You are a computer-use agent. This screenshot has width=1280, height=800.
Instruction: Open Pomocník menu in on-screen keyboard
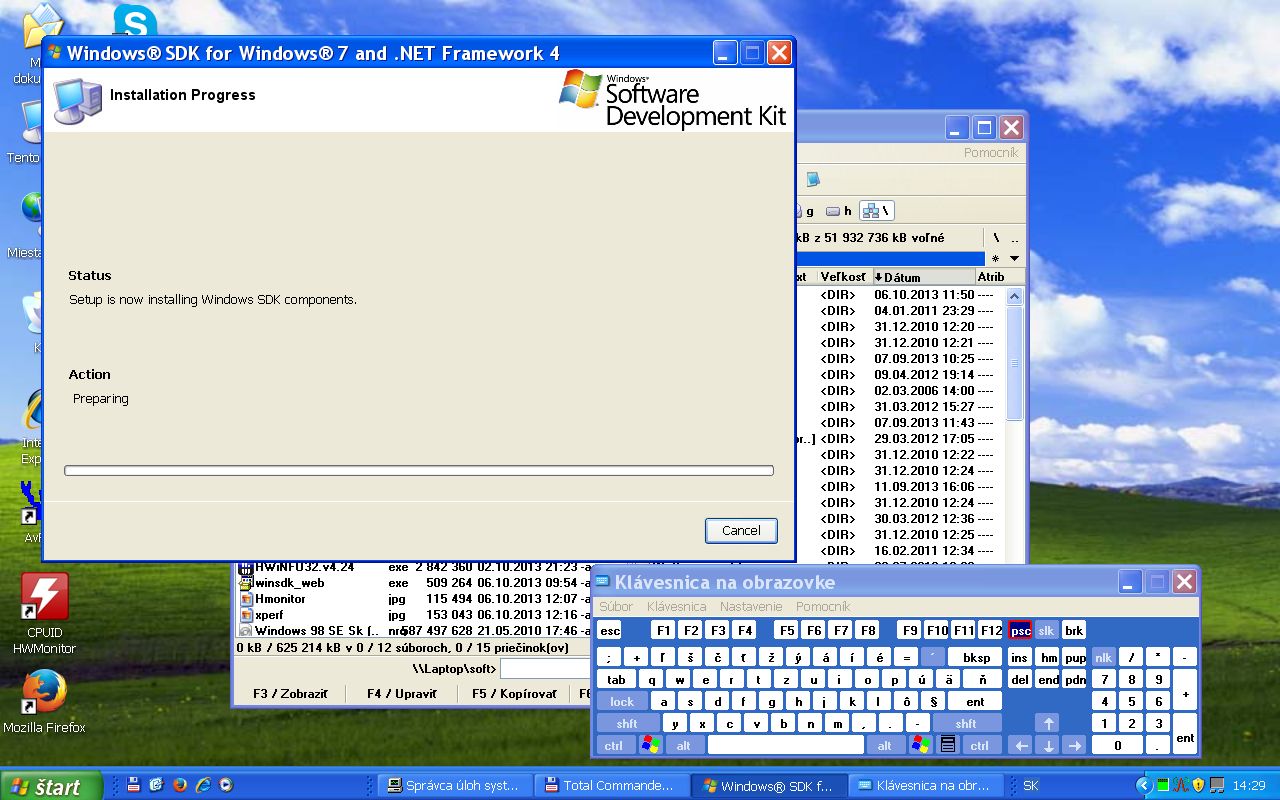pos(823,606)
